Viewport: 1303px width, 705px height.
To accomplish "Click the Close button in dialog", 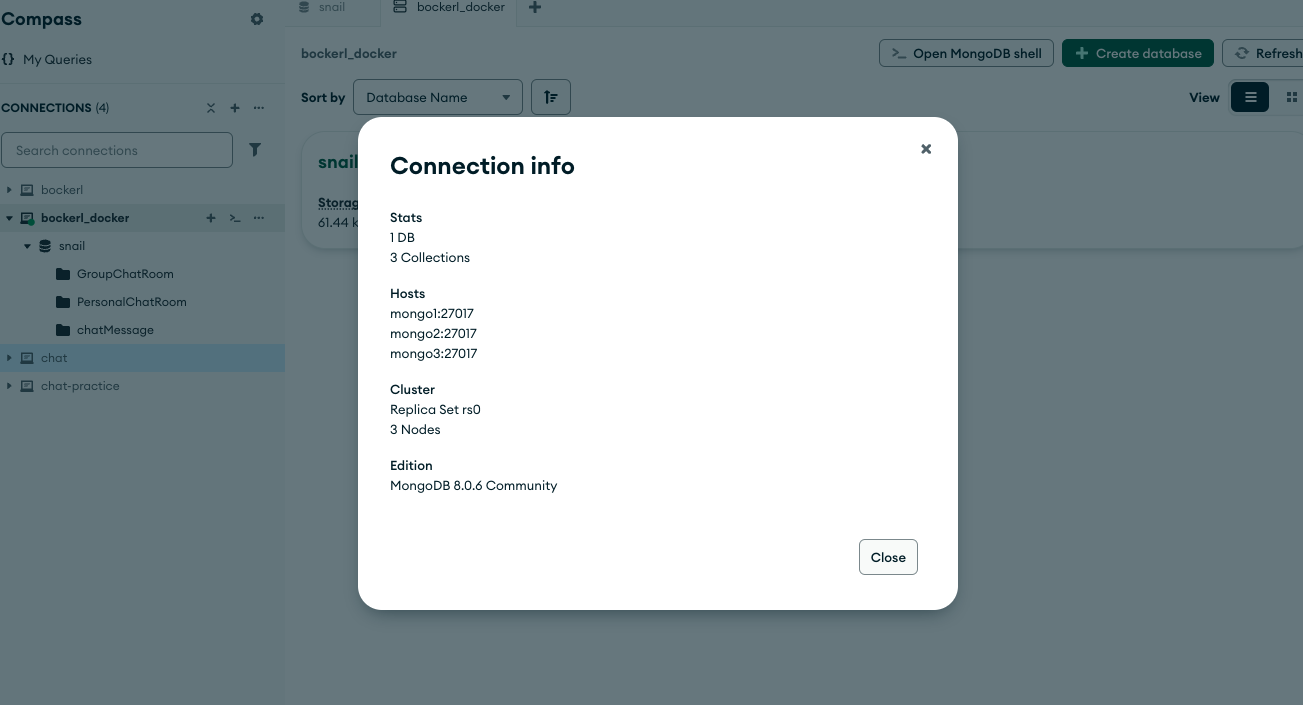I will [888, 557].
